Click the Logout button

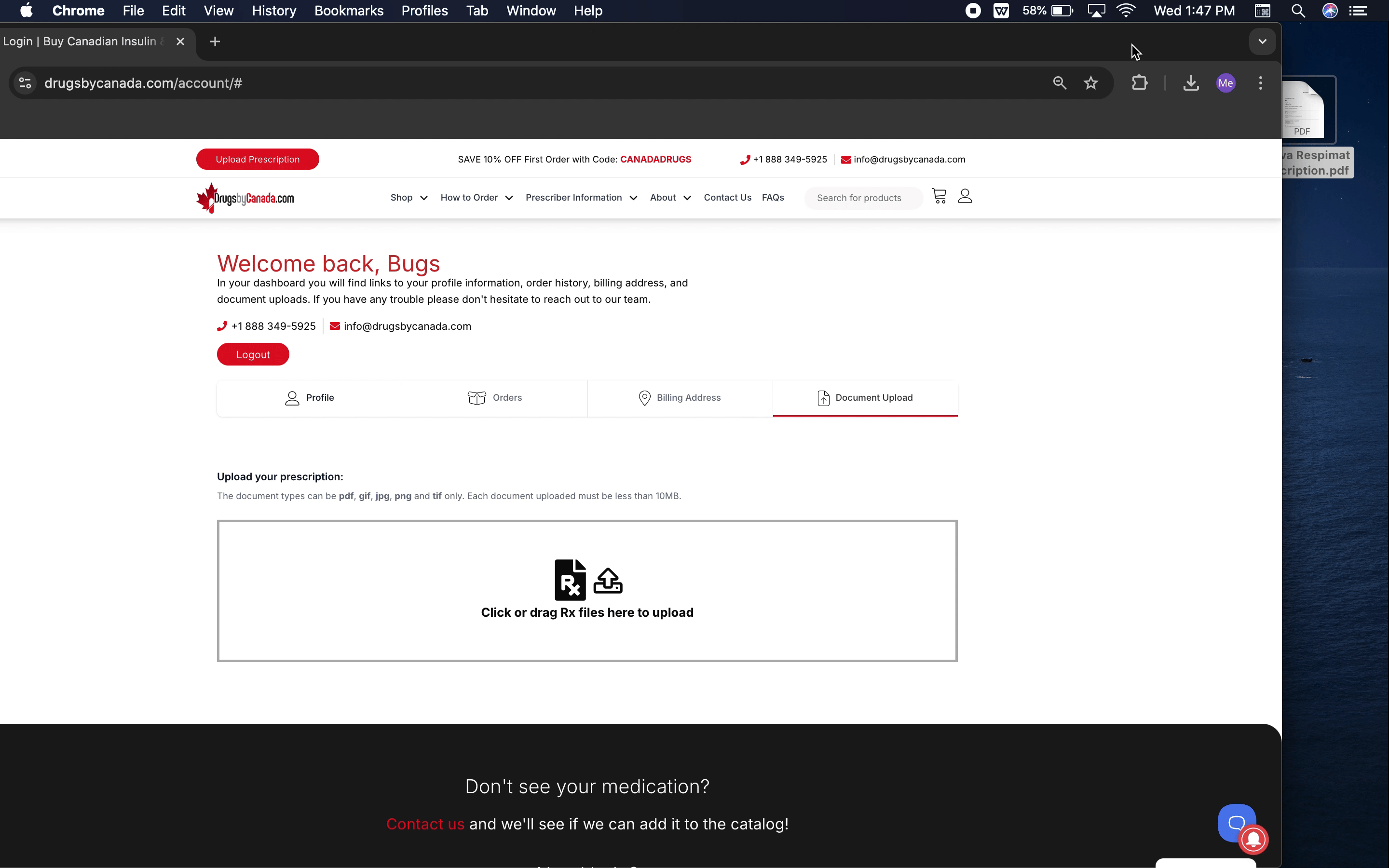pyautogui.click(x=253, y=354)
